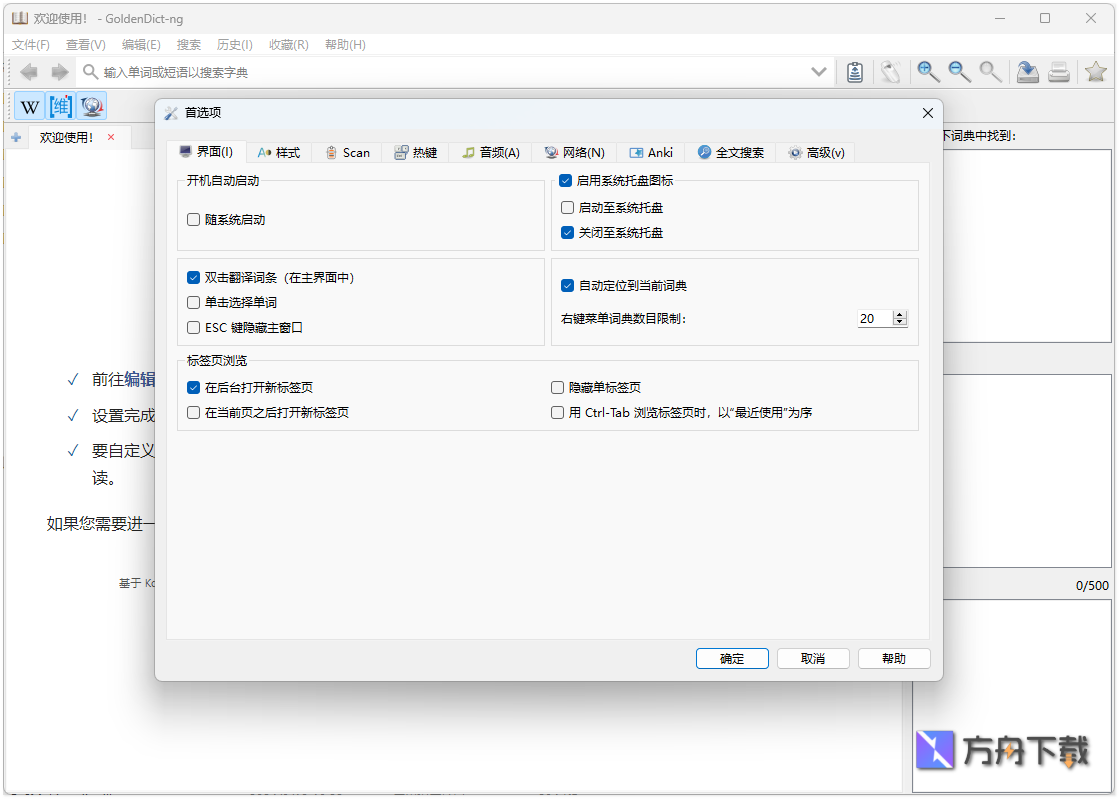Enable 隐藏单标签页 option
1119x799 pixels.
(x=557, y=387)
